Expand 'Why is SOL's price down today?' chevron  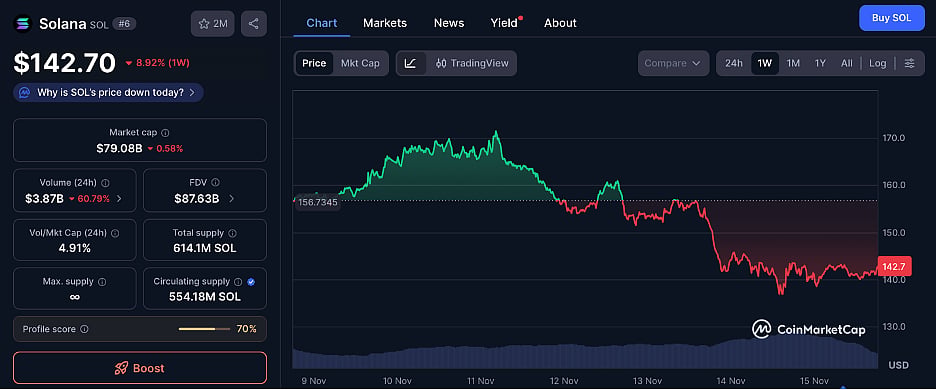click(x=192, y=93)
